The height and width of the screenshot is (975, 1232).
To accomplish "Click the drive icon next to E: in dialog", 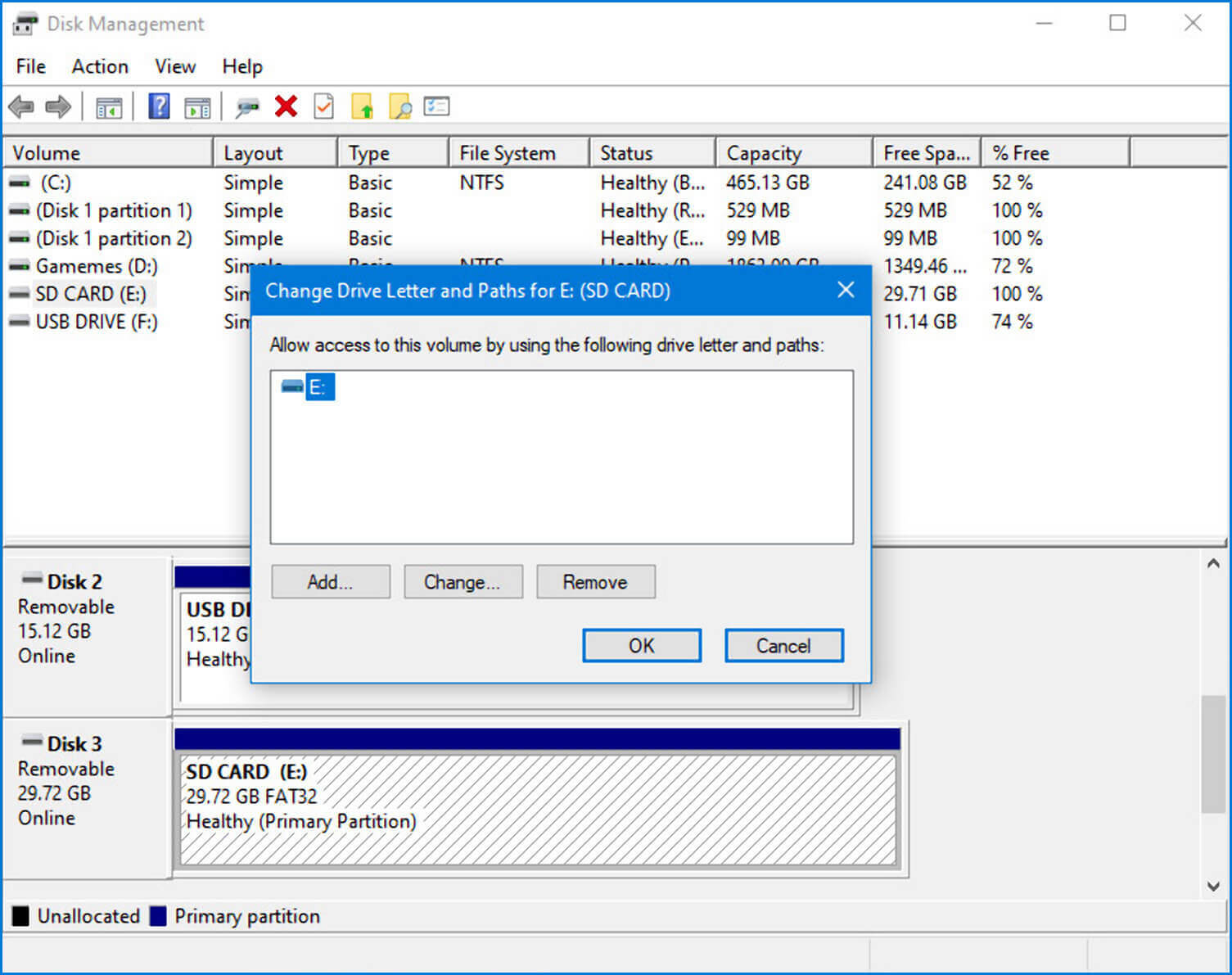I will click(292, 386).
